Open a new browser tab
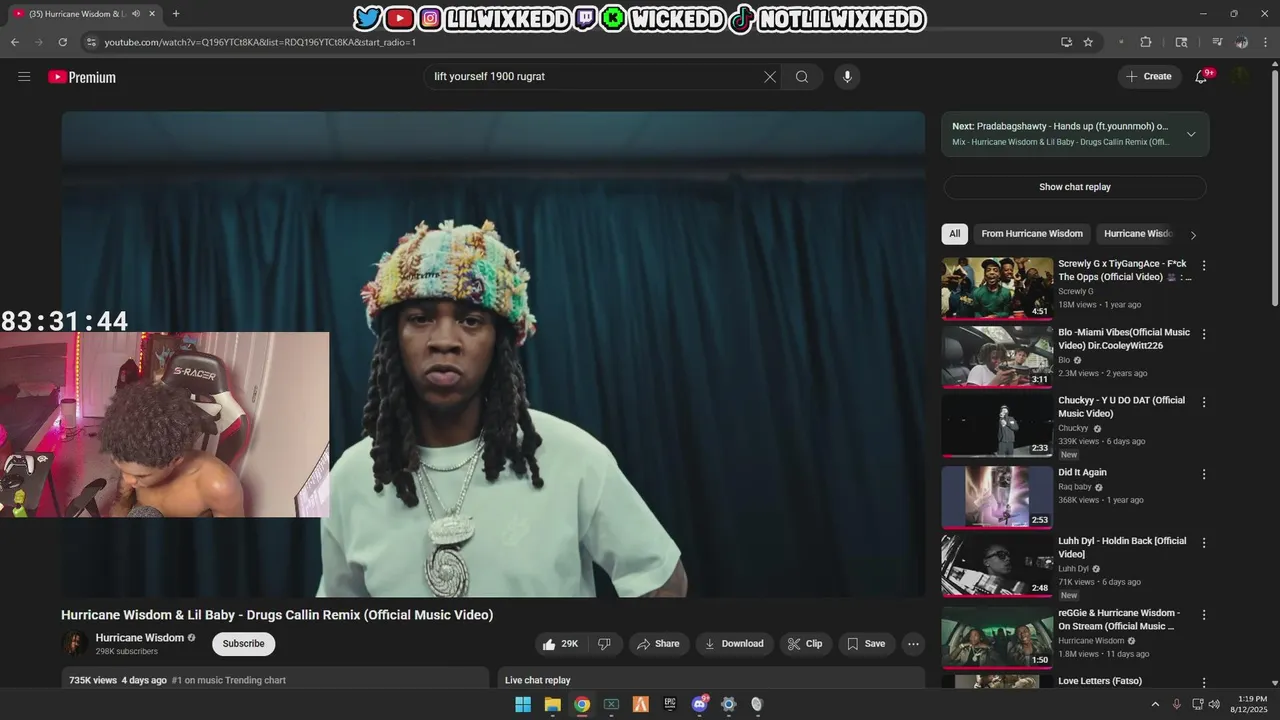 (176, 14)
